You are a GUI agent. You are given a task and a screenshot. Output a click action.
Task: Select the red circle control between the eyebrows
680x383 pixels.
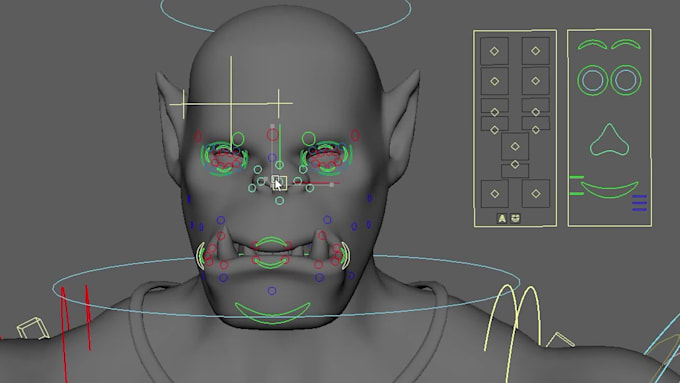coord(272,135)
